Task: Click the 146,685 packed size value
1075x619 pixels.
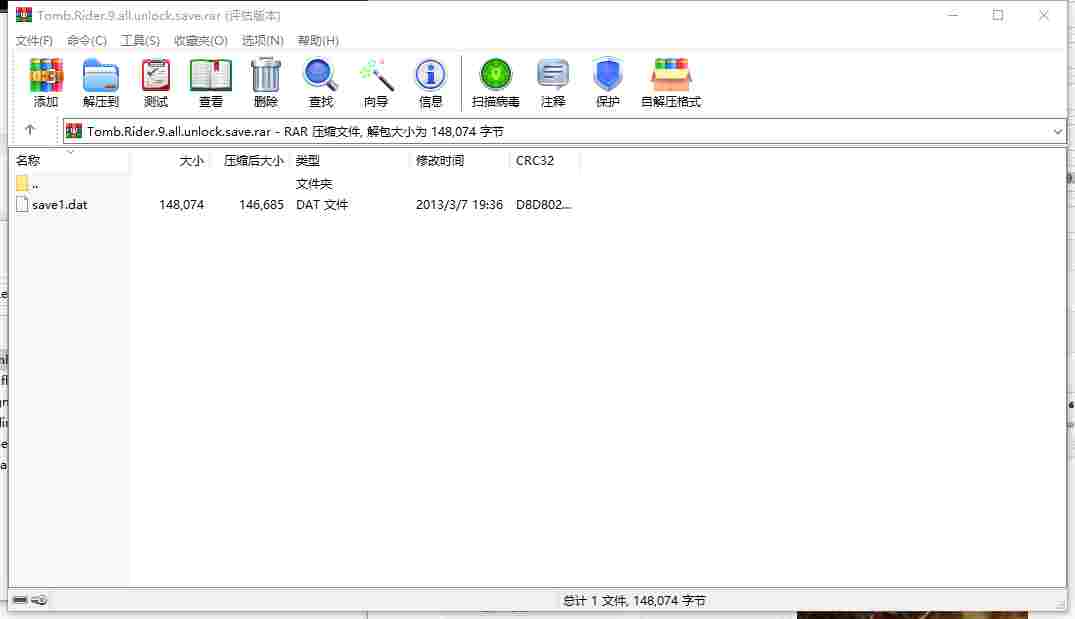Action: 261,204
